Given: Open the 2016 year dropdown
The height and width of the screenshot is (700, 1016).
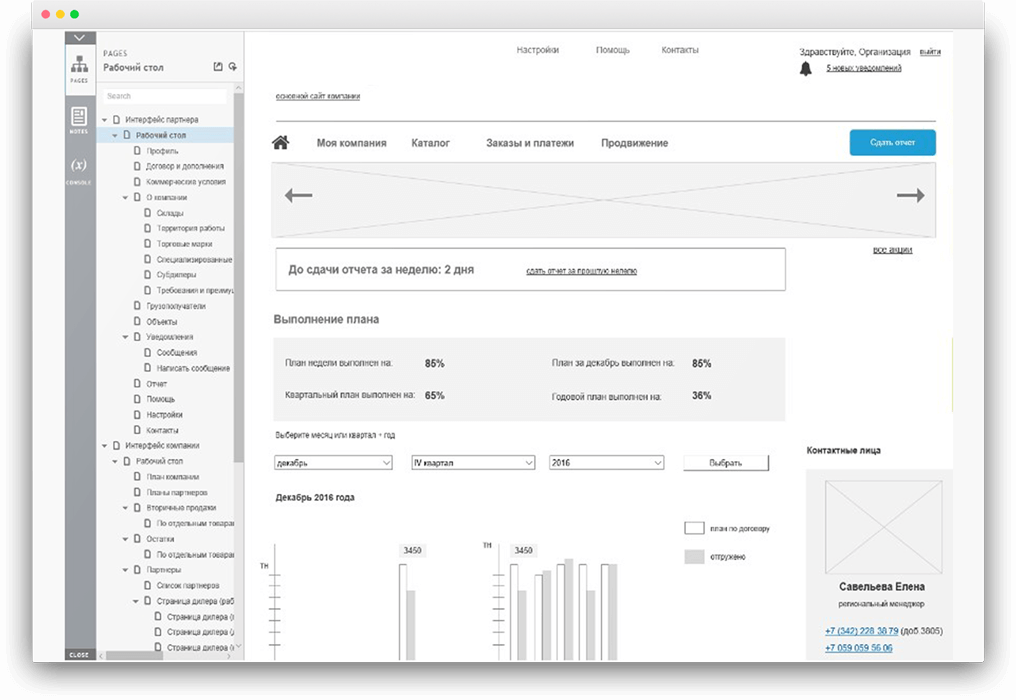Looking at the screenshot, I should 606,463.
